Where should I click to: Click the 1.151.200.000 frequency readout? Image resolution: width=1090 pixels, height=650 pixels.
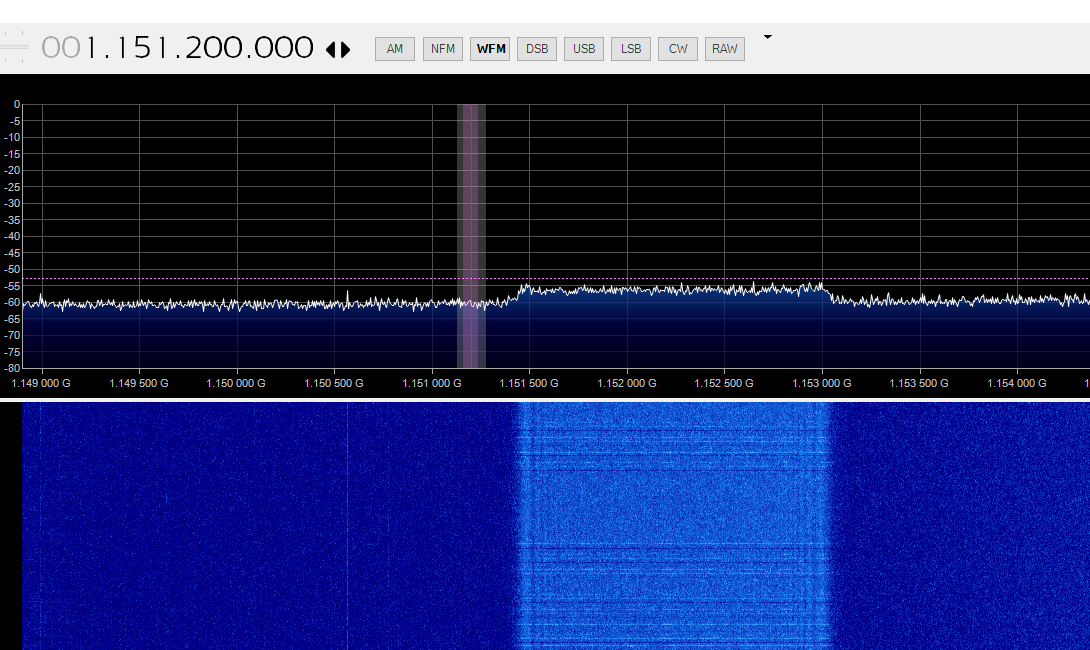click(x=177, y=48)
